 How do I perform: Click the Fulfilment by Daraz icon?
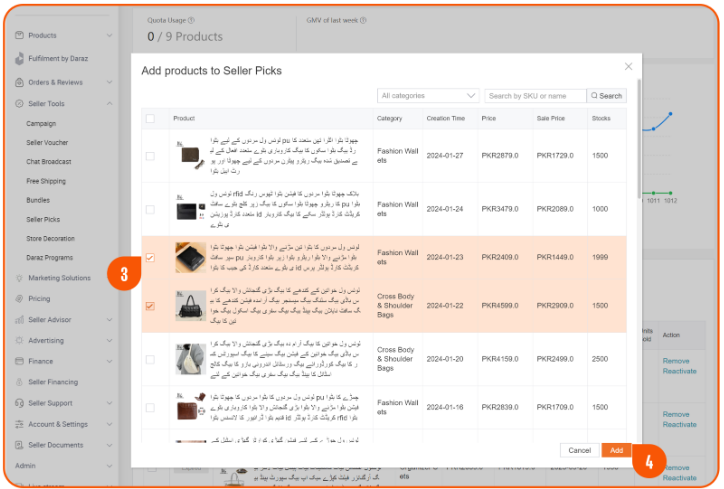click(x=19, y=59)
